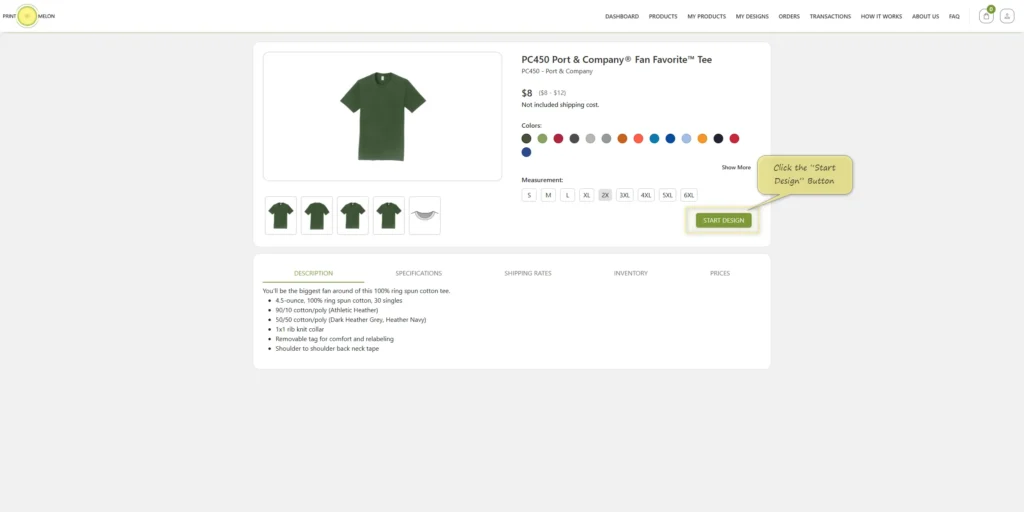1024x512 pixels.
Task: Switch to the Description tab
Action: tap(313, 273)
